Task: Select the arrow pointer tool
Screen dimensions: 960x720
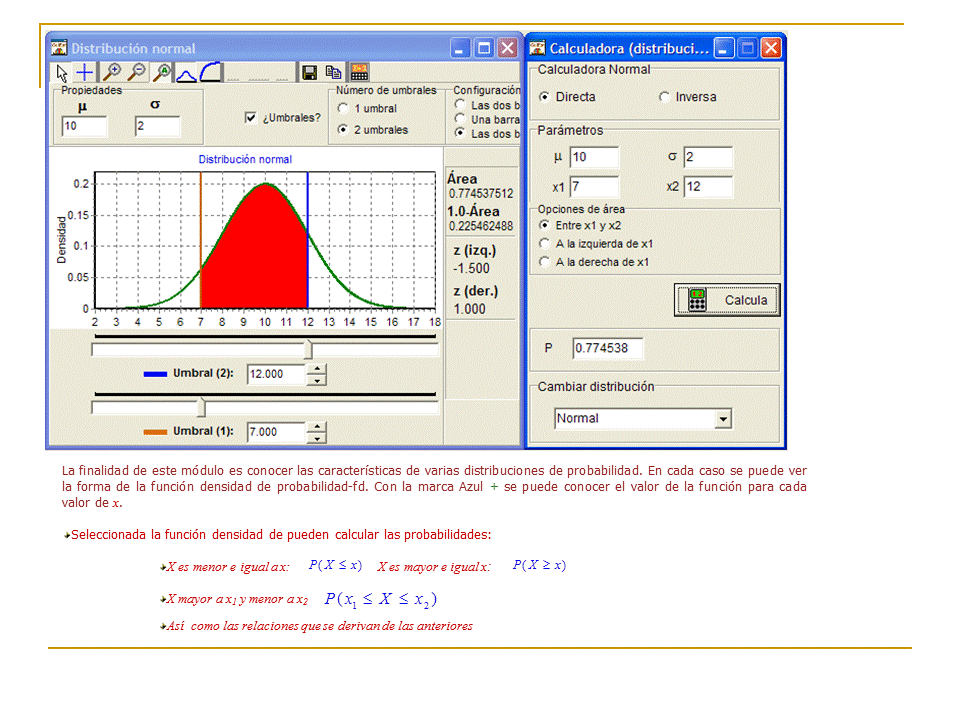Action: point(62,72)
